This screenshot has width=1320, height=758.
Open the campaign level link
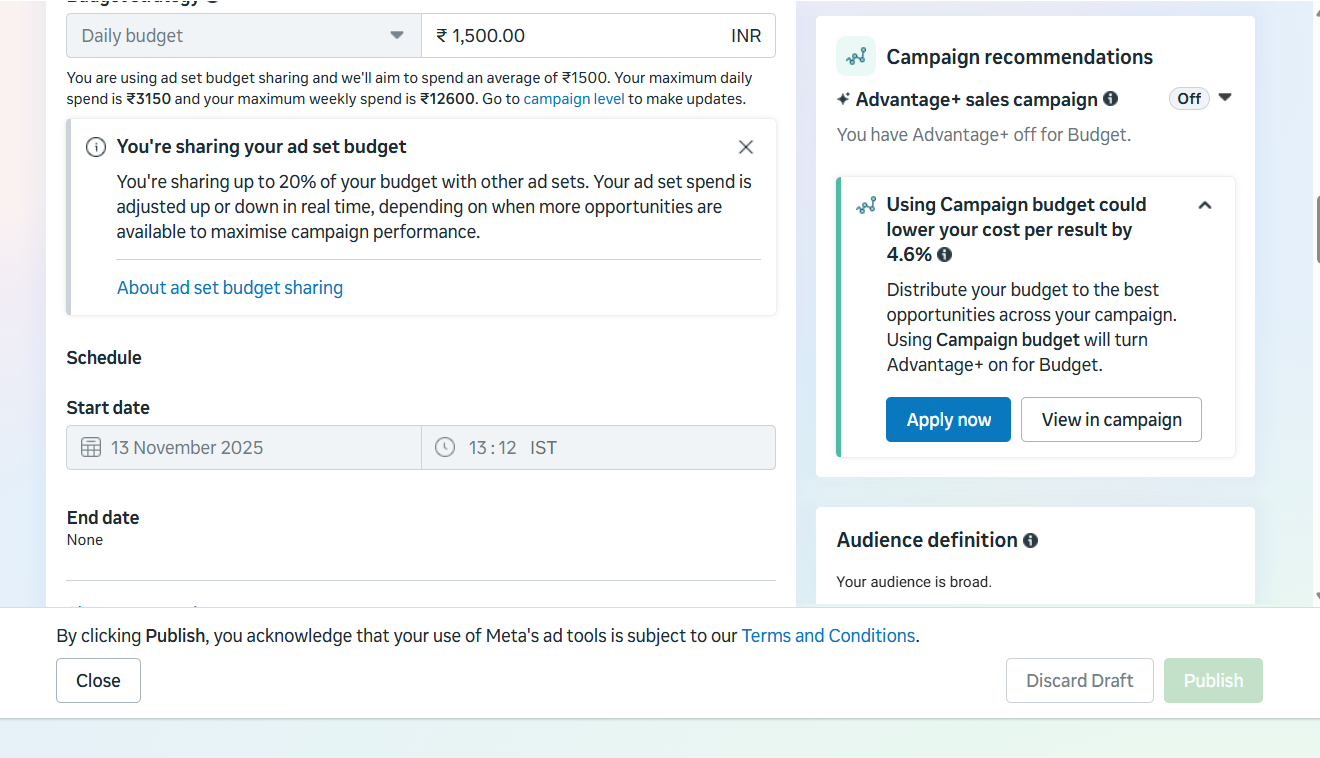[x=574, y=99]
